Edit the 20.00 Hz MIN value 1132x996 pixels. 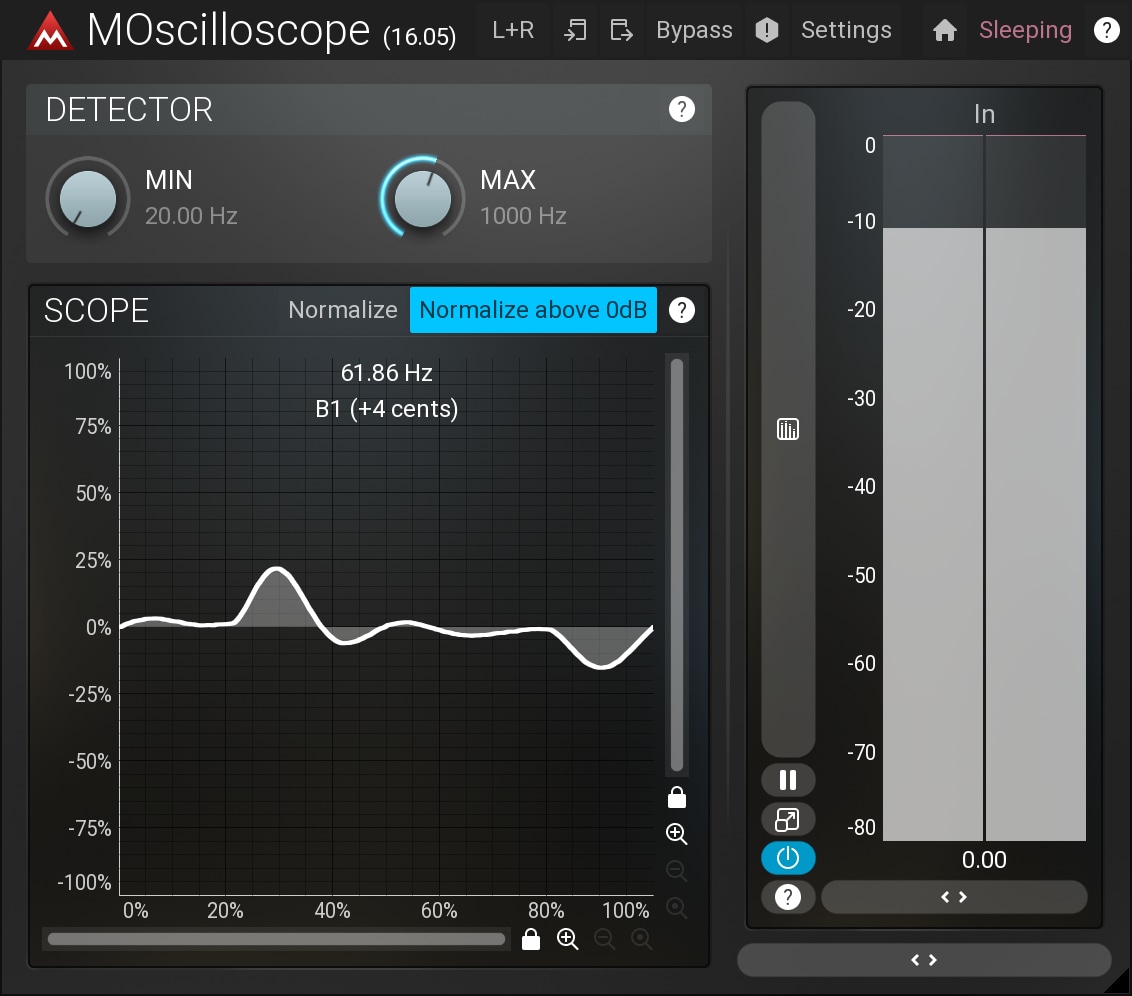coord(191,216)
